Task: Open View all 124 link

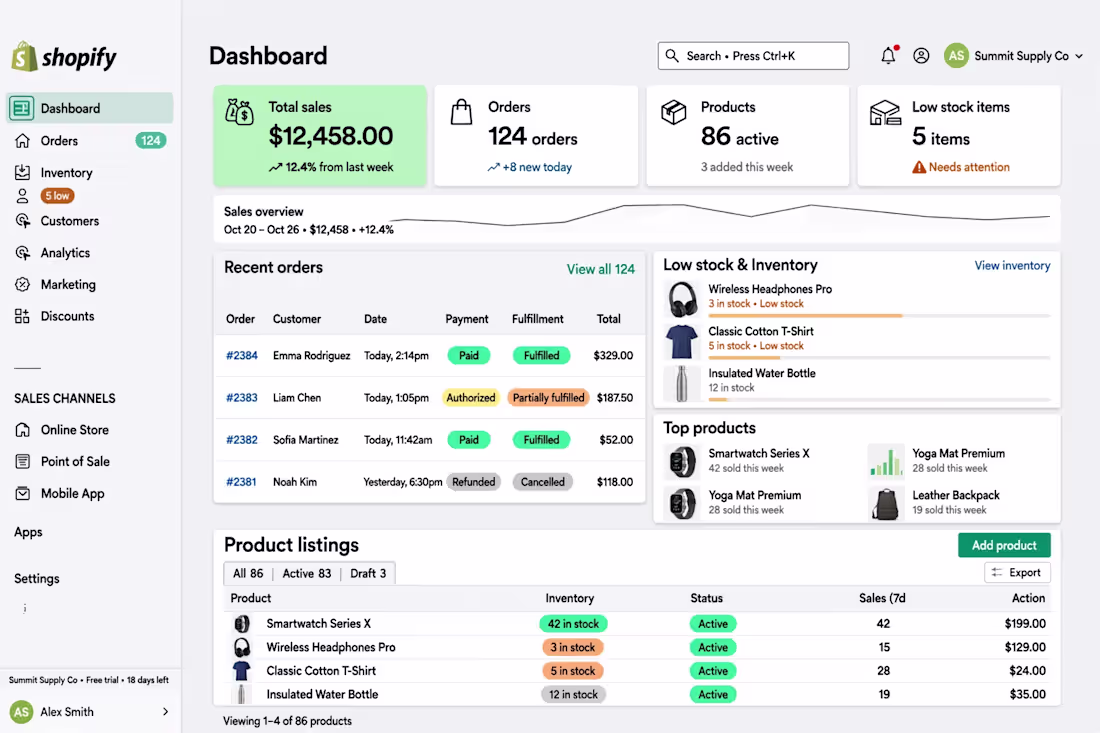Action: (x=601, y=269)
